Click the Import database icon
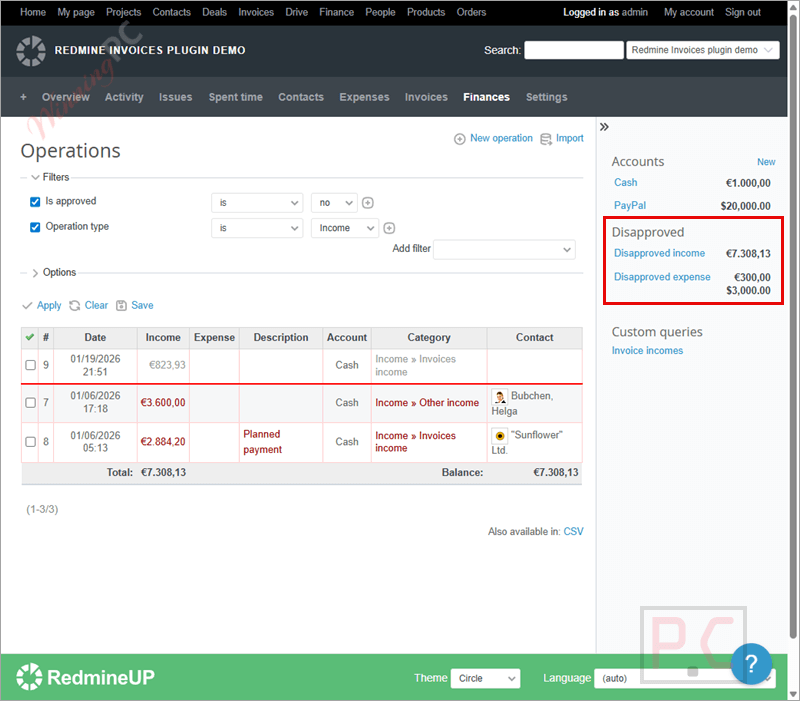800x701 pixels. 545,139
